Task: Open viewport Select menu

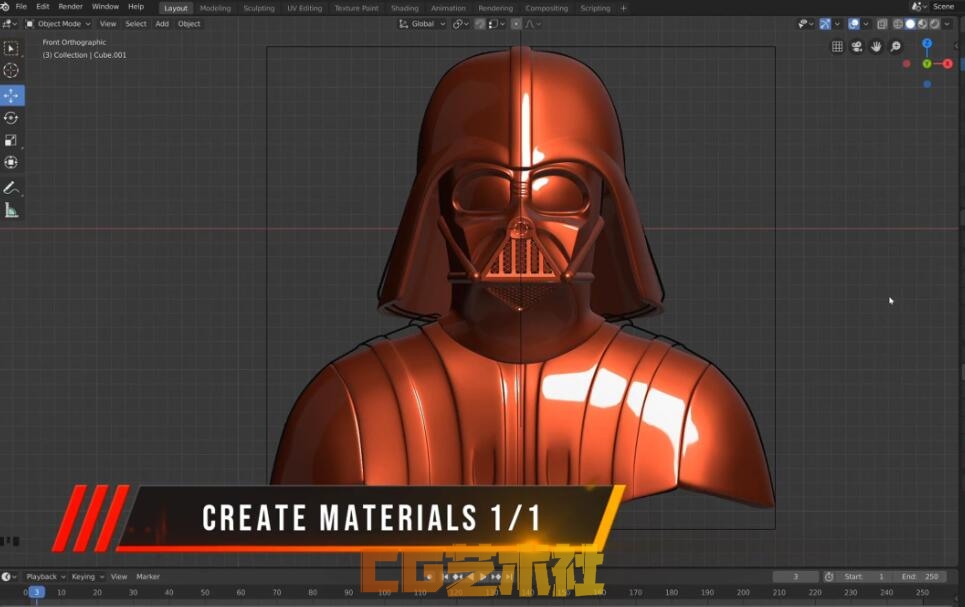Action: [135, 24]
